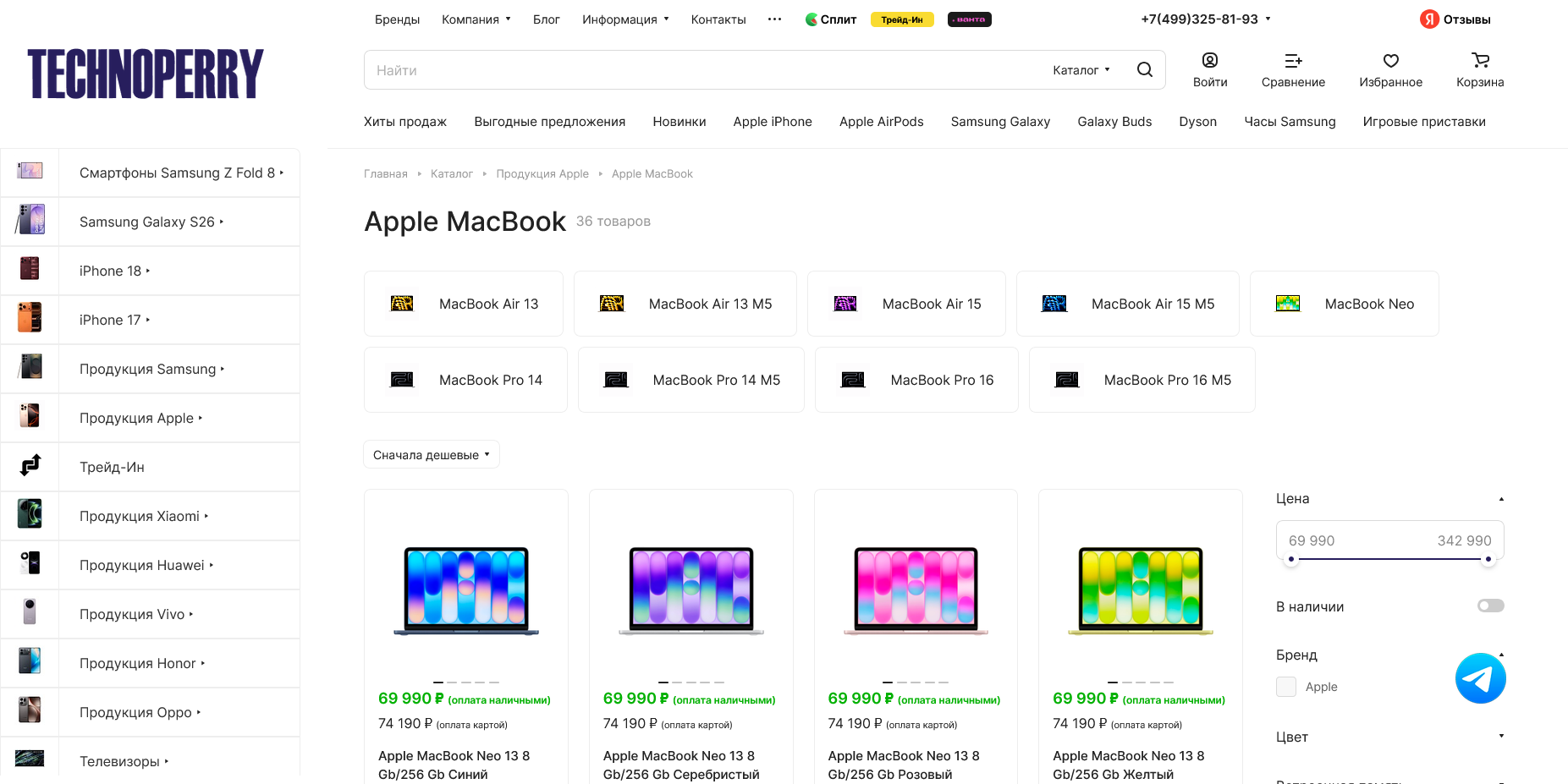This screenshot has width=1568, height=784.
Task: Click the minimum price slider handle
Action: pos(1291,559)
